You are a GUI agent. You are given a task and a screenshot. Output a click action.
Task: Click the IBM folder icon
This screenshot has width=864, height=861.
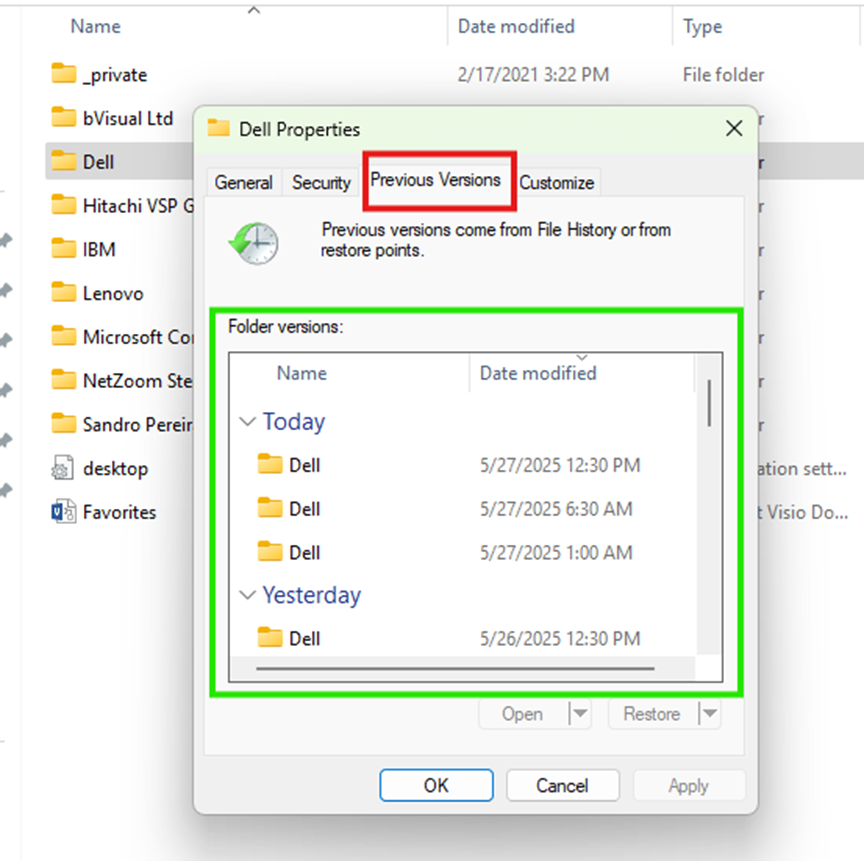[x=63, y=248]
